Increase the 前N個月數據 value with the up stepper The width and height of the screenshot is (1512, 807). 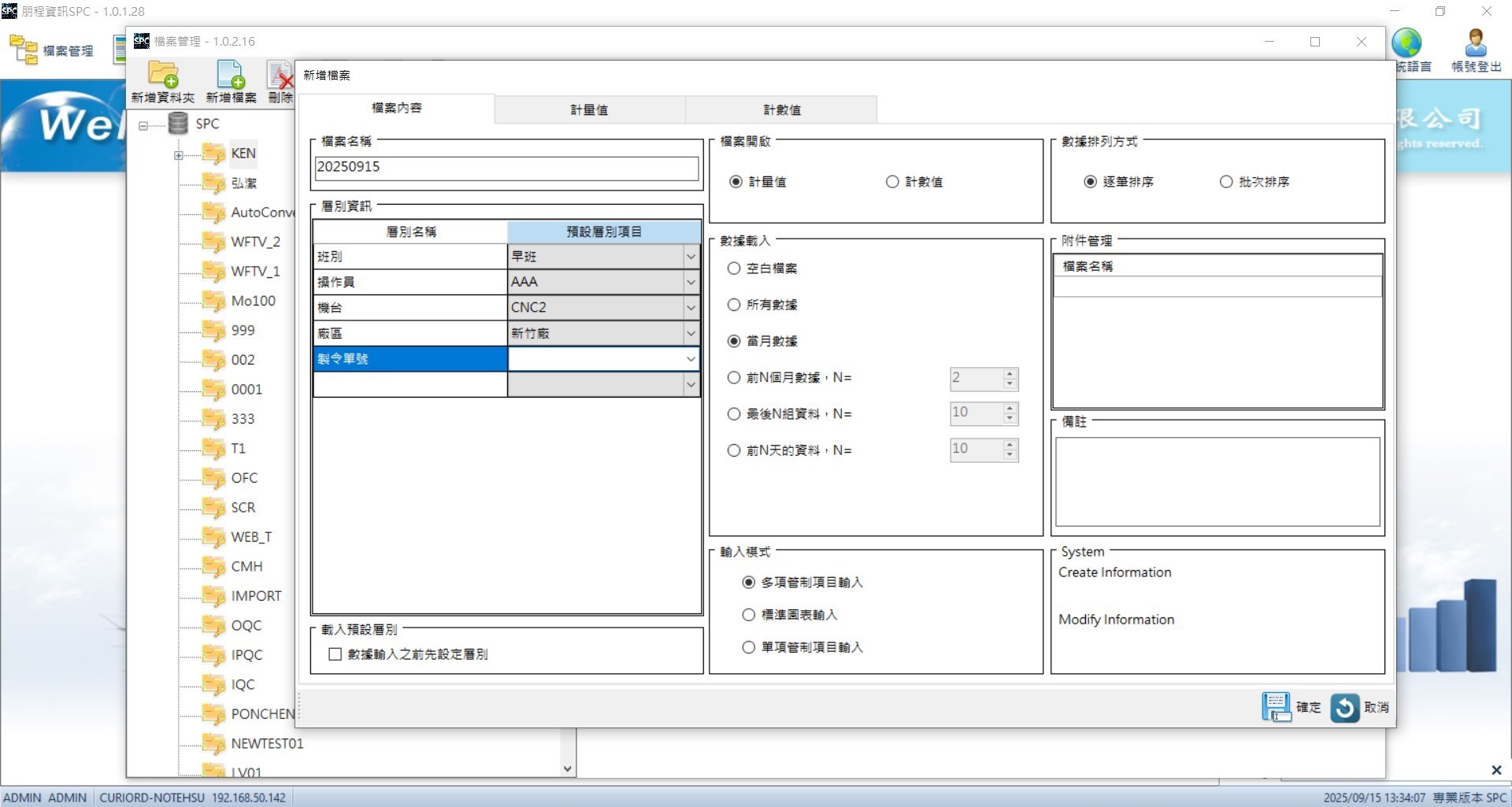tap(1009, 374)
